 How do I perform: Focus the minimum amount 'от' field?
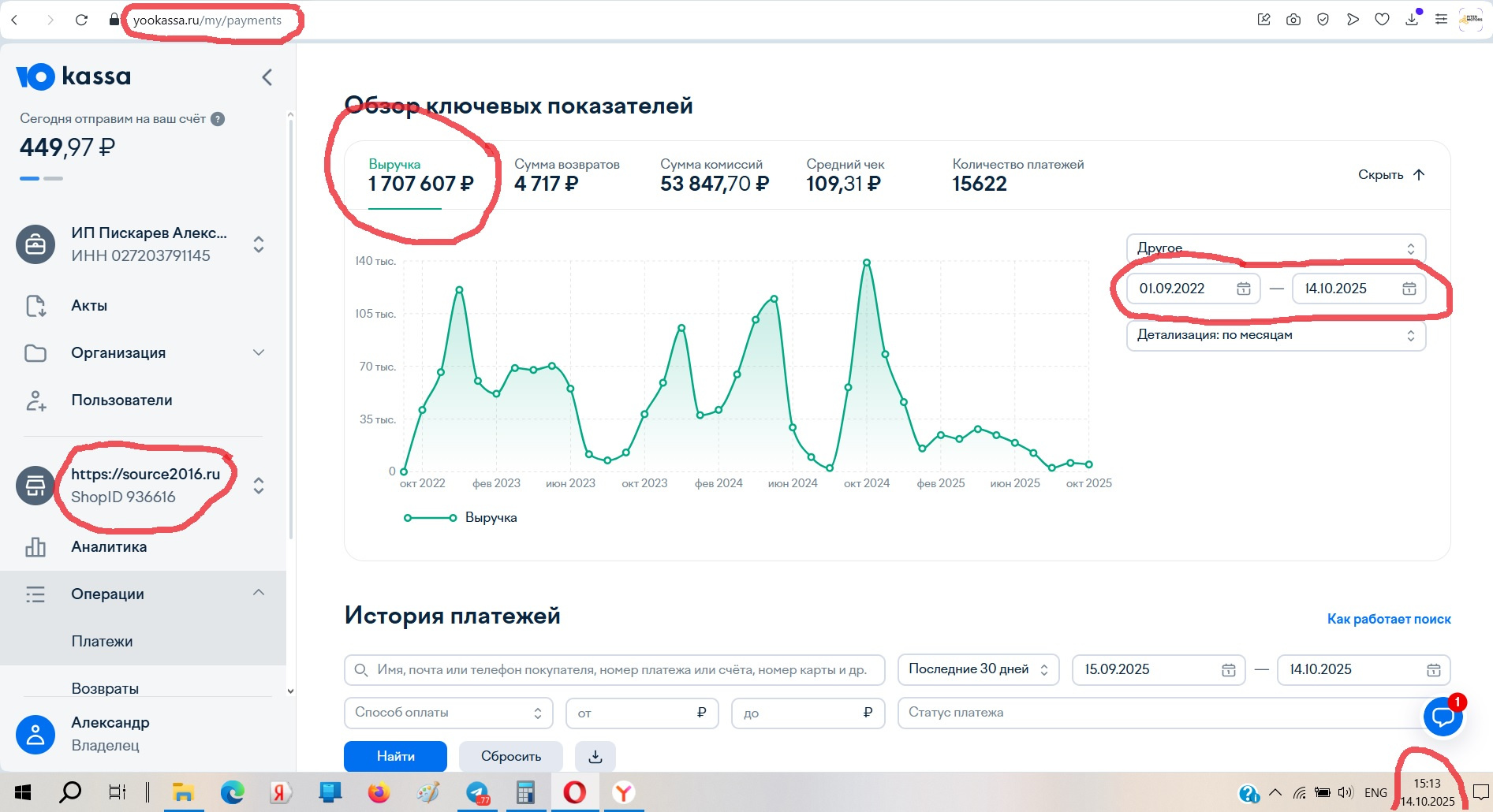coord(642,713)
